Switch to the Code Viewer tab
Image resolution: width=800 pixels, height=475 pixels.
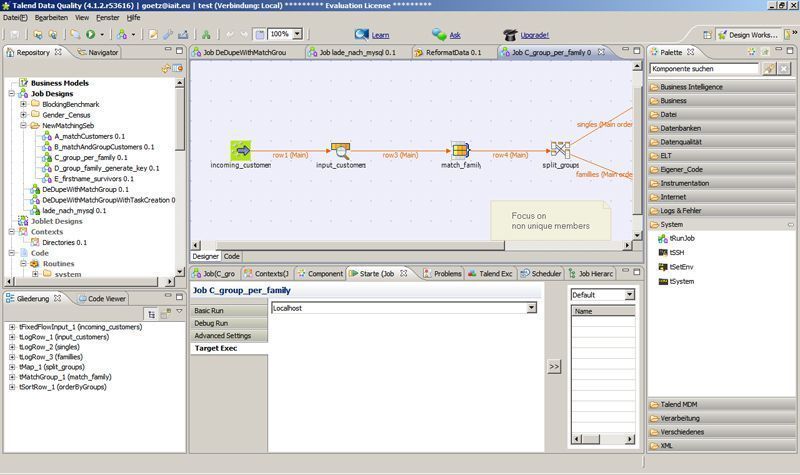pos(102,298)
